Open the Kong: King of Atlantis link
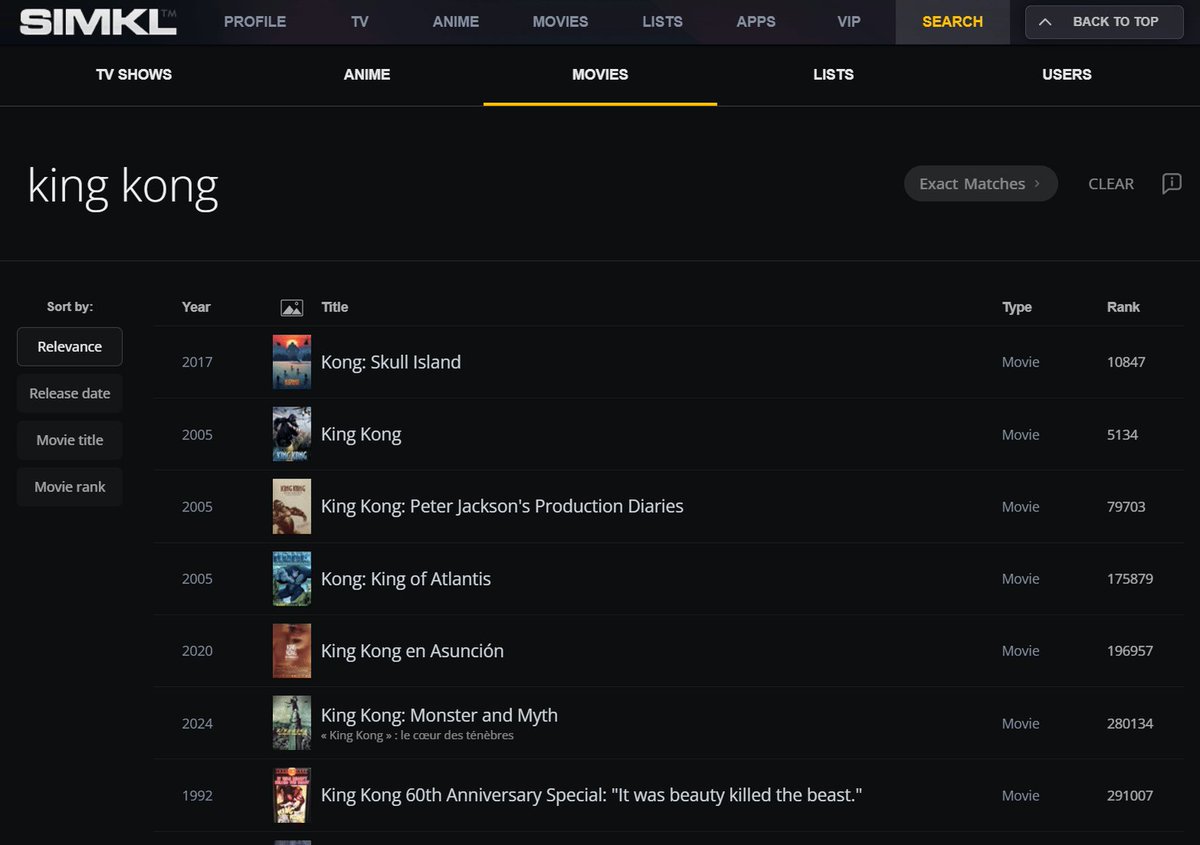Viewport: 1200px width, 845px height. click(406, 578)
